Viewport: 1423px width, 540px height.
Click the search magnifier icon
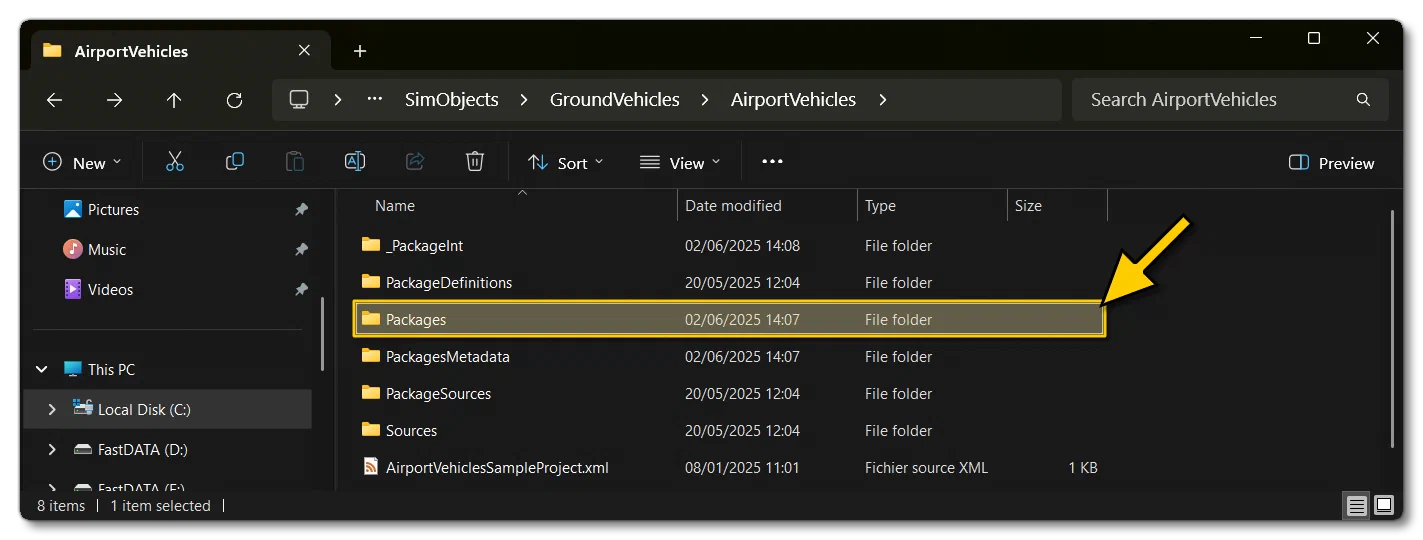1363,100
